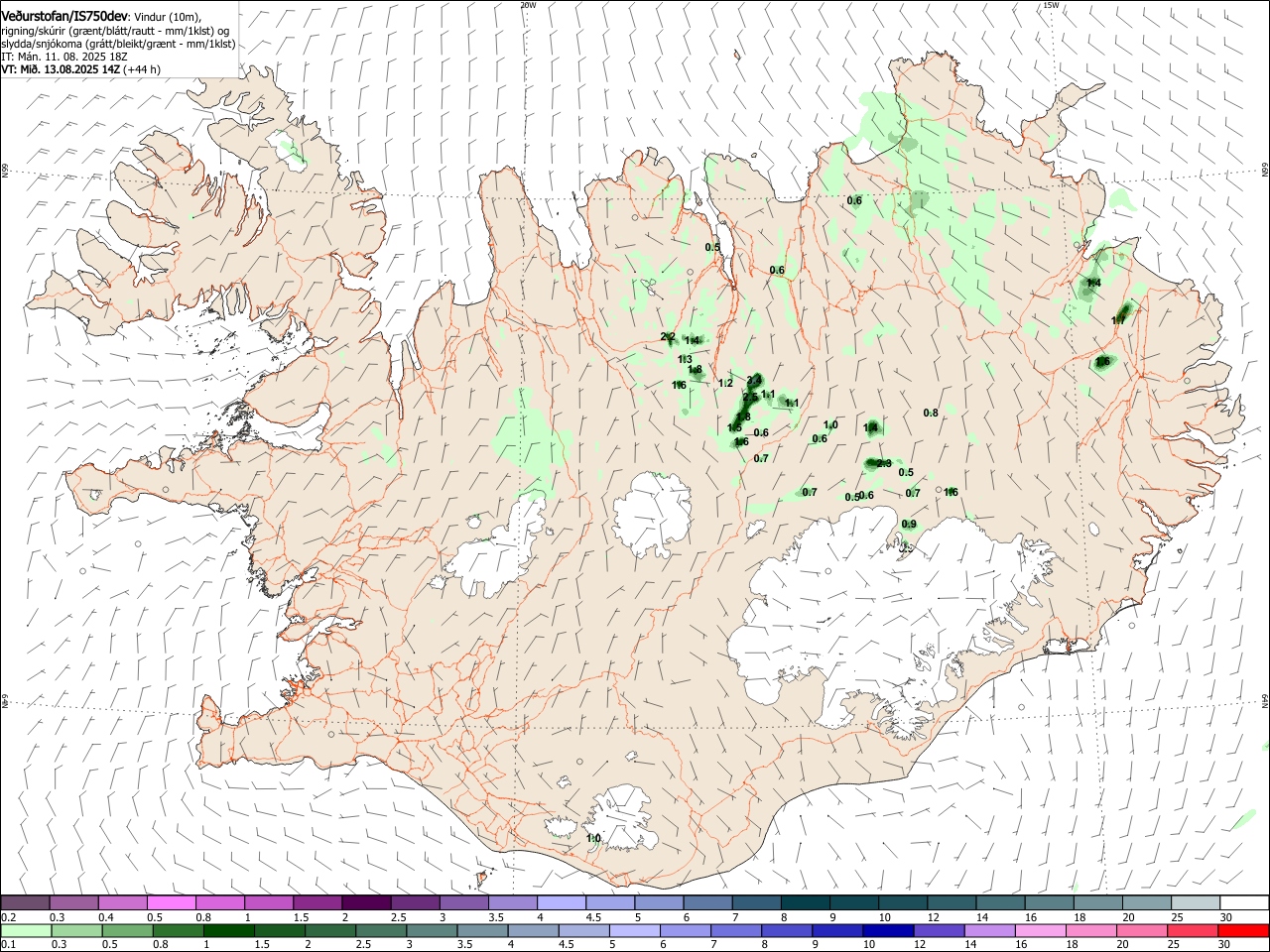Select the 'rigning/skúrir' legend description line
Viewport: 1270px width, 952px height.
tap(116, 31)
